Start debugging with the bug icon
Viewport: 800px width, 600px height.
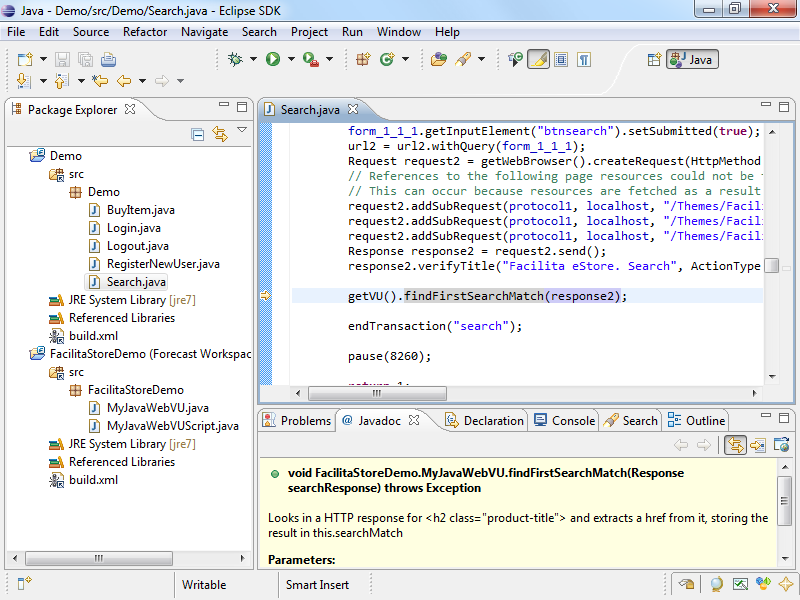pos(235,59)
